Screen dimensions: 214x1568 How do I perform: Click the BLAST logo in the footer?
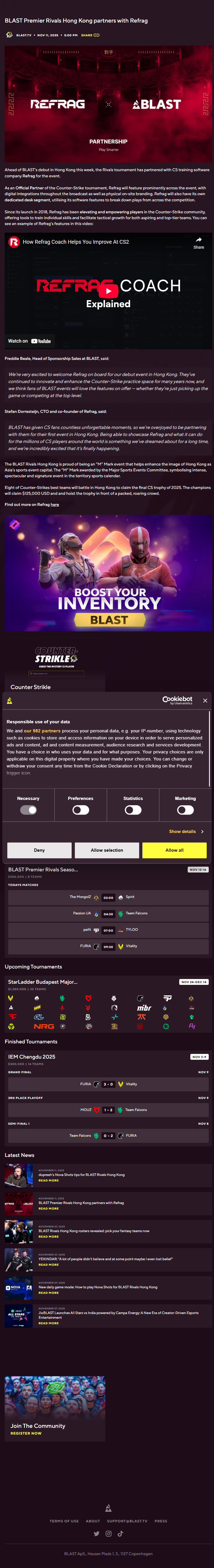click(x=108, y=1508)
